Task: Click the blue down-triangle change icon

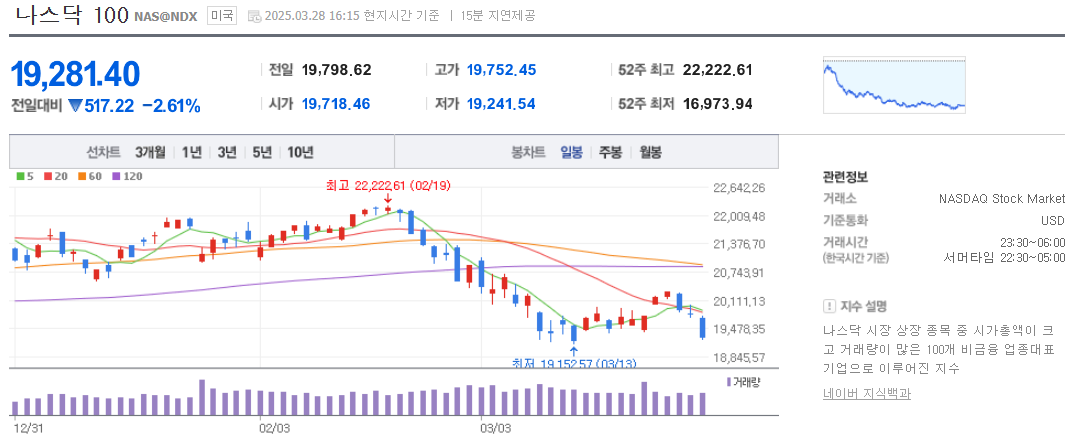Action: click(x=75, y=106)
